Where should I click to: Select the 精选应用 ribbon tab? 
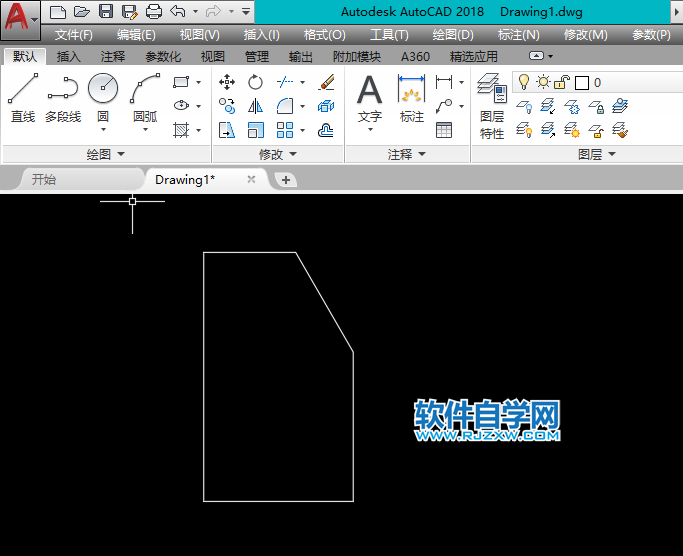473,56
